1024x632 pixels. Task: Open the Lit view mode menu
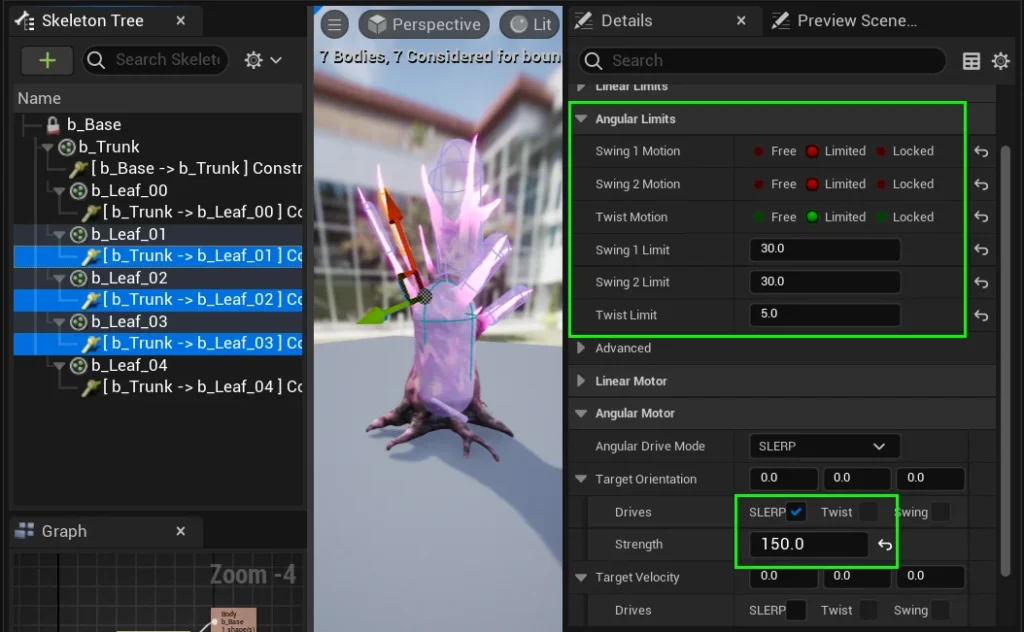coord(531,25)
